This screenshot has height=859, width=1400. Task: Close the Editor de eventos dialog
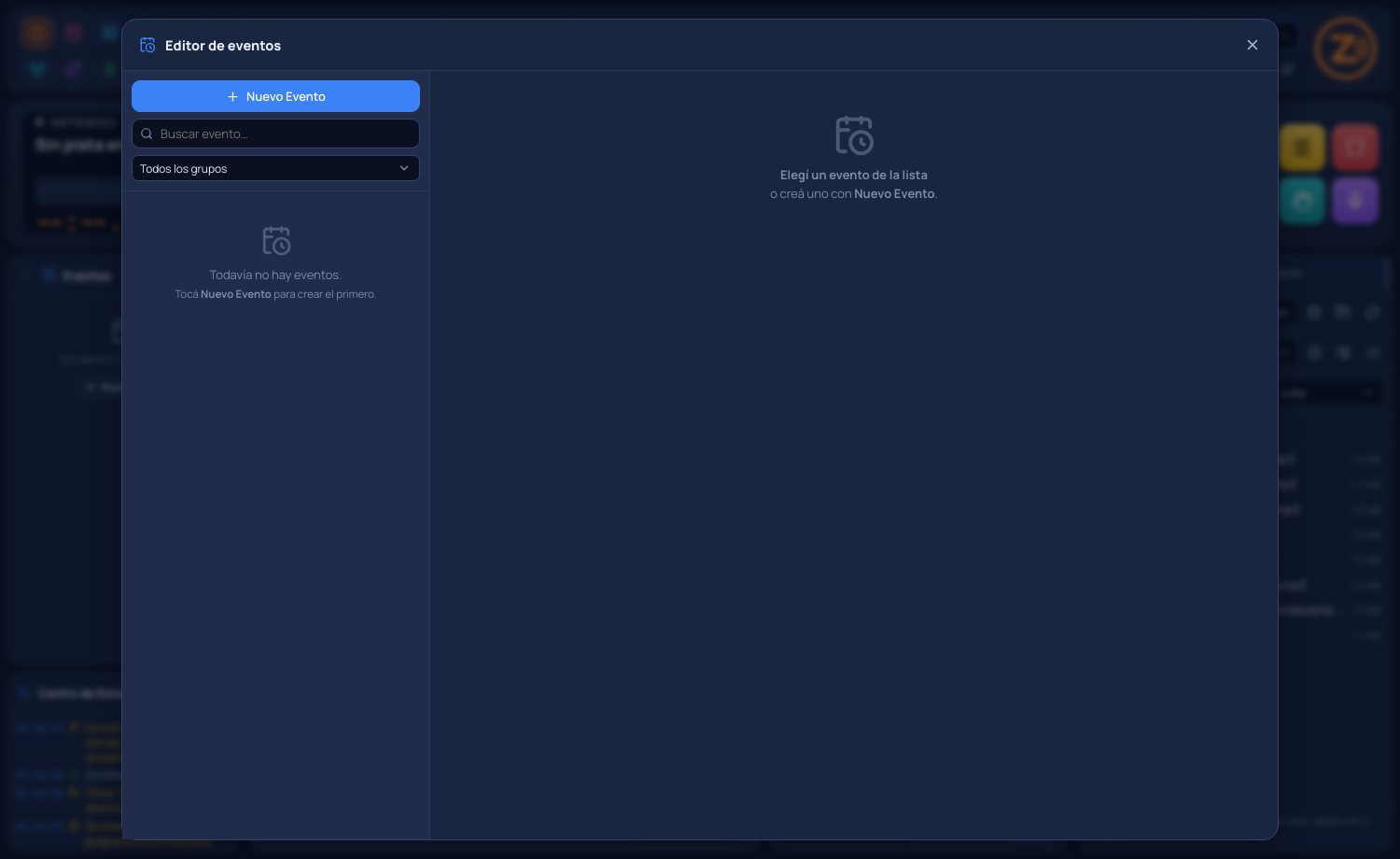(1253, 45)
